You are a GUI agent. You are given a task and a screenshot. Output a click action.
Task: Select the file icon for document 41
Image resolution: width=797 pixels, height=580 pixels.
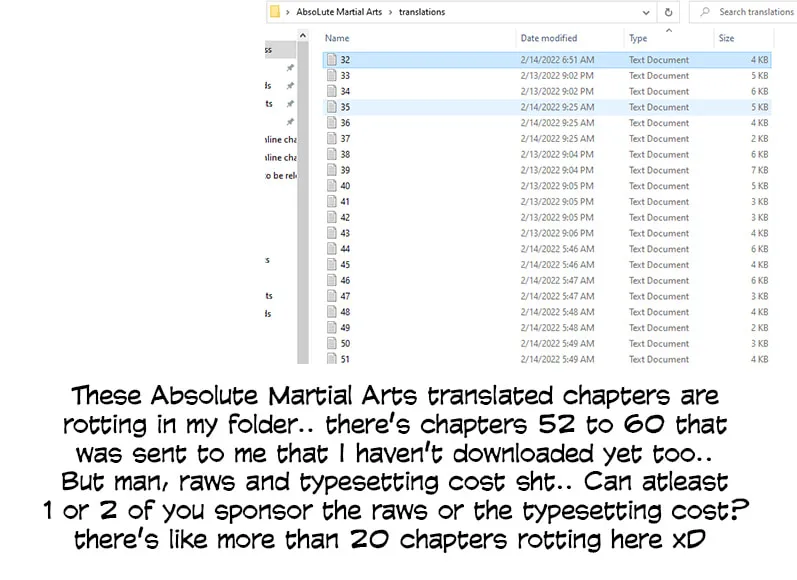click(332, 201)
